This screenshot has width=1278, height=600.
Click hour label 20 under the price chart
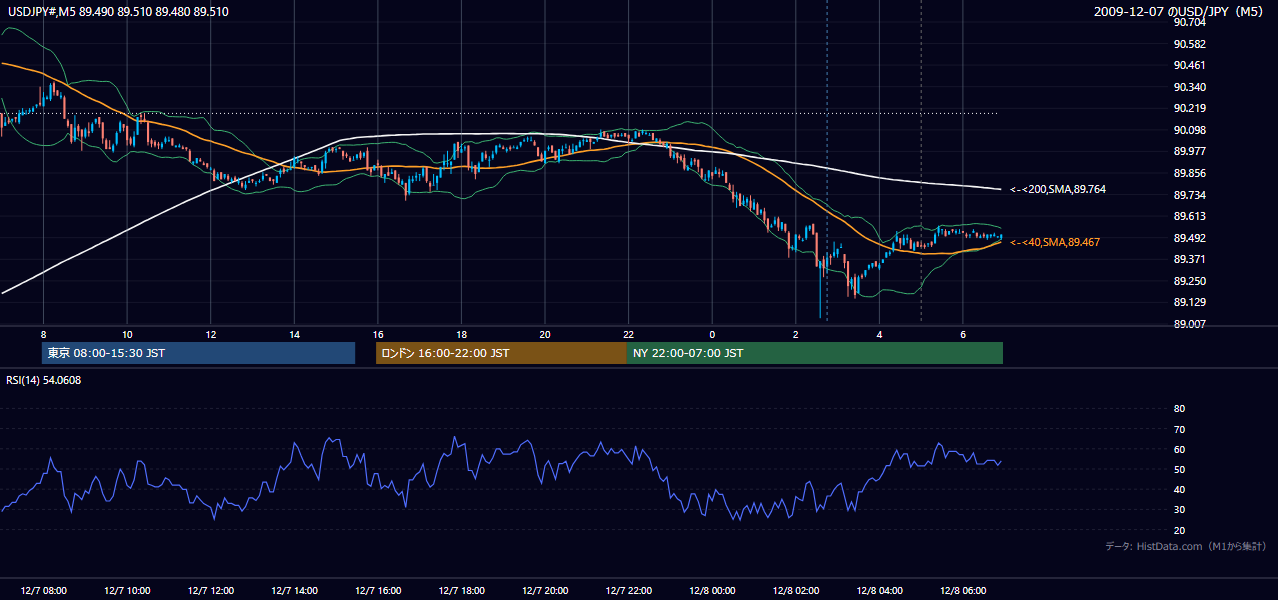(x=544, y=334)
